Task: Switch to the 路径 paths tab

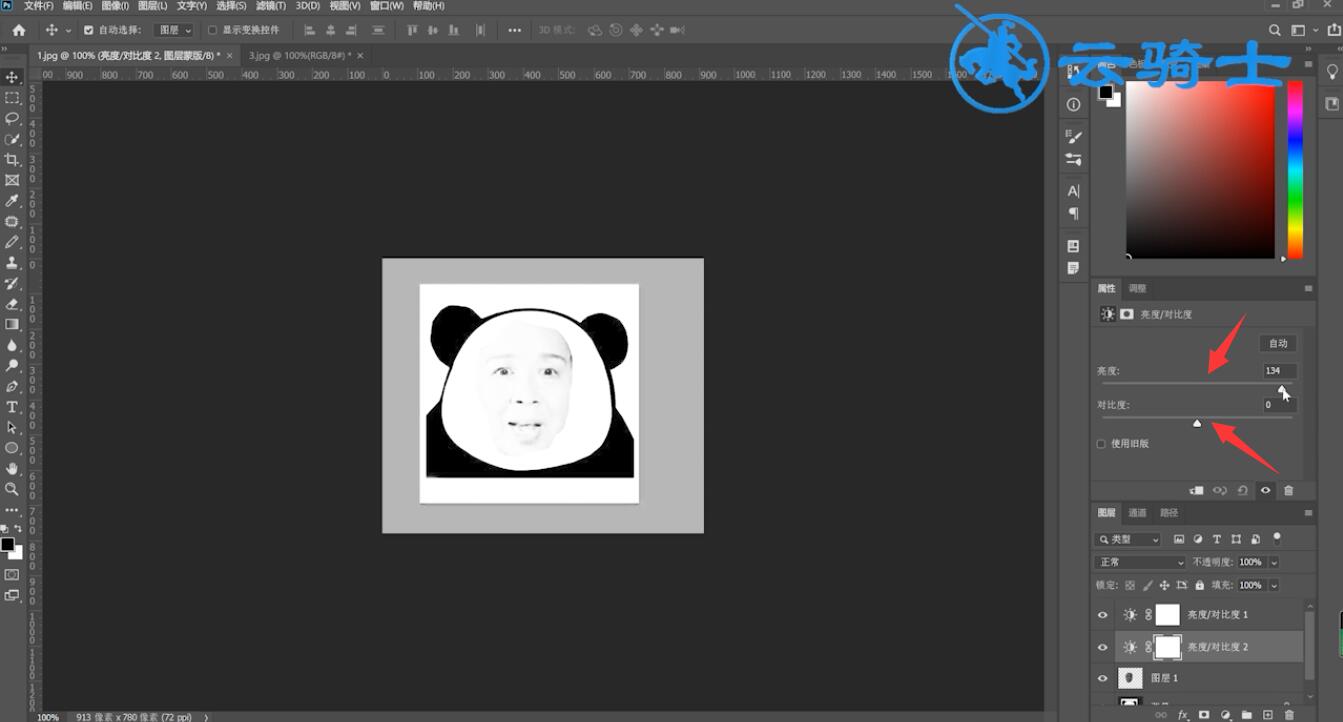Action: (x=1169, y=513)
